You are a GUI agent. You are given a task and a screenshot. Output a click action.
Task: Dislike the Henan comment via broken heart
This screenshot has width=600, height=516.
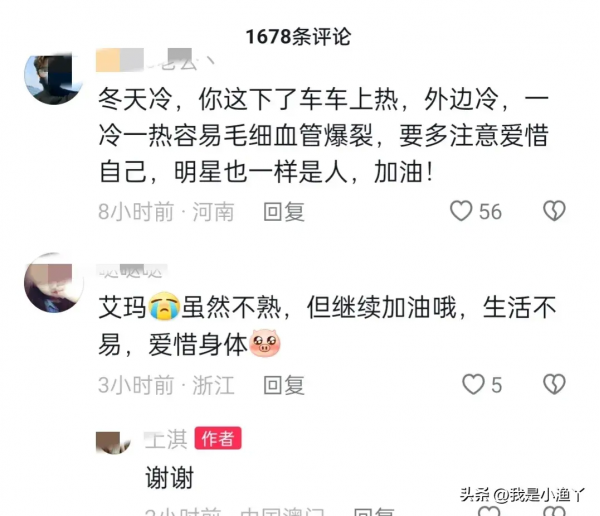(x=554, y=211)
